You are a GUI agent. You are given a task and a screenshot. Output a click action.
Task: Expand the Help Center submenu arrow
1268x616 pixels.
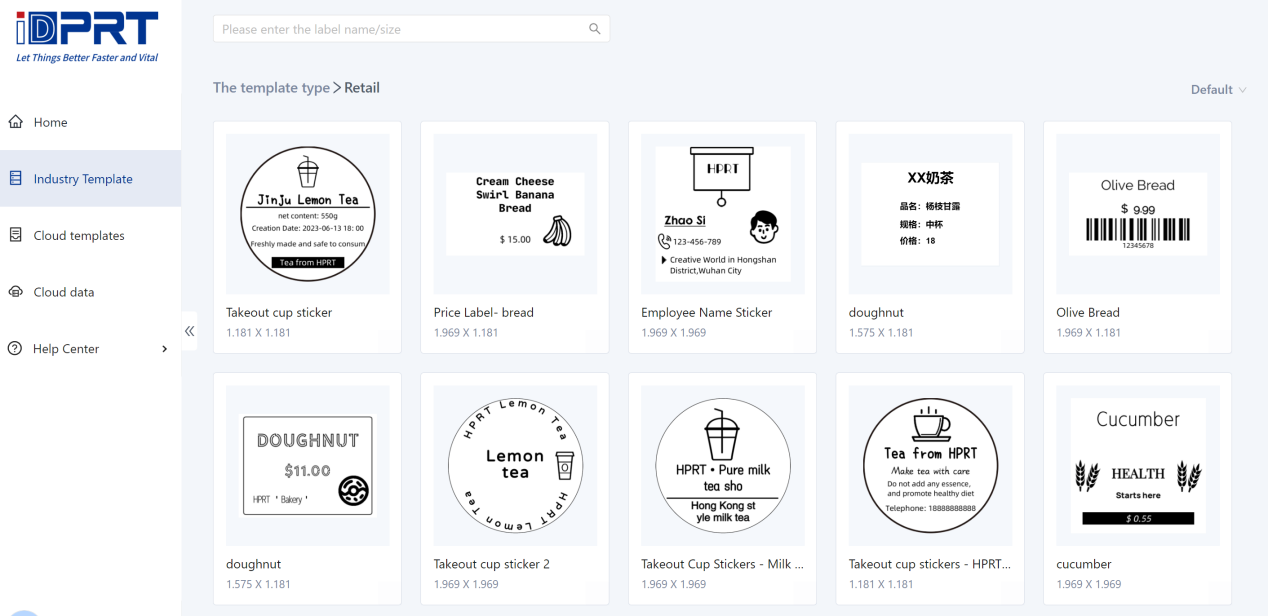(x=165, y=349)
